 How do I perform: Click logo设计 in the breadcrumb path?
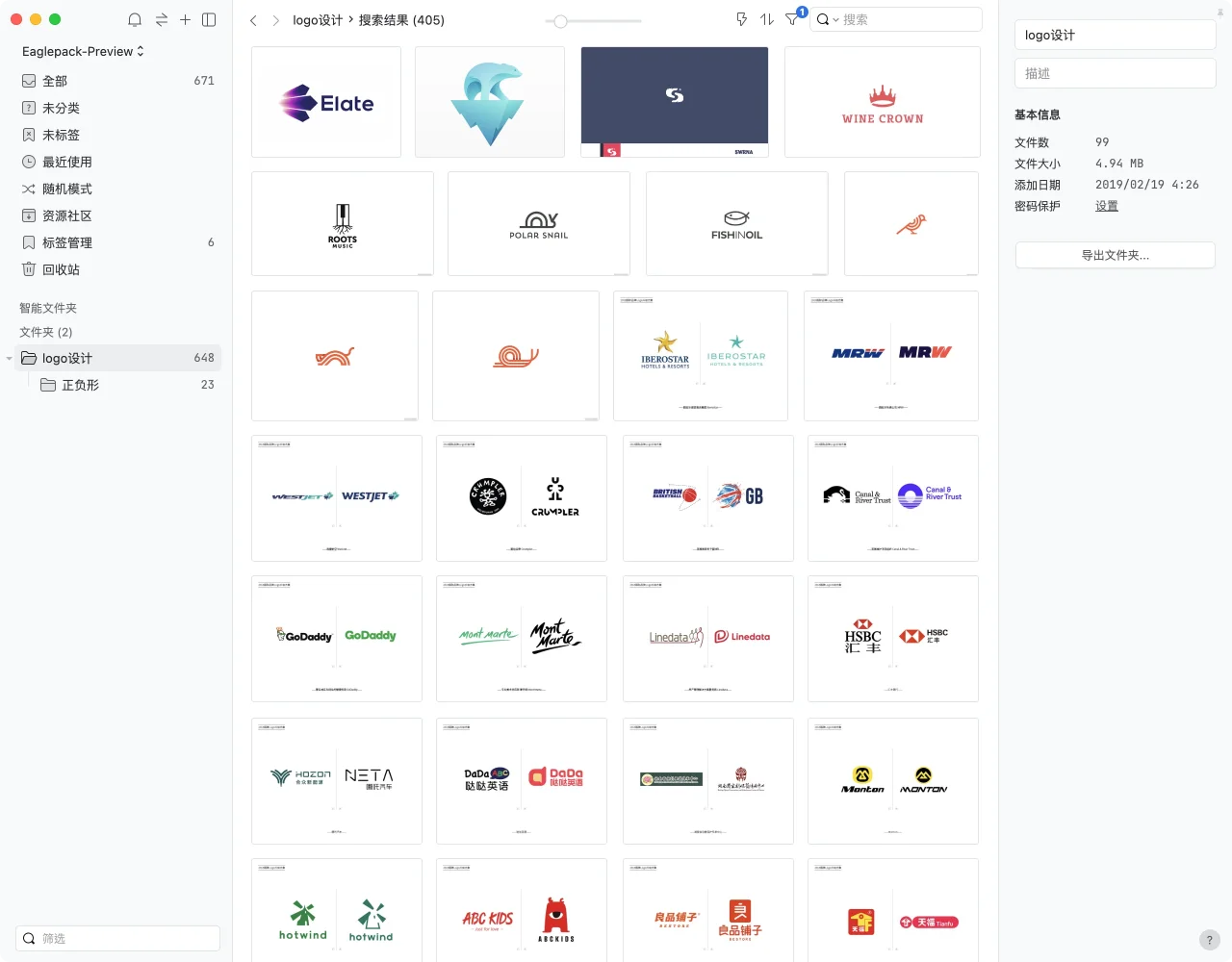(318, 20)
